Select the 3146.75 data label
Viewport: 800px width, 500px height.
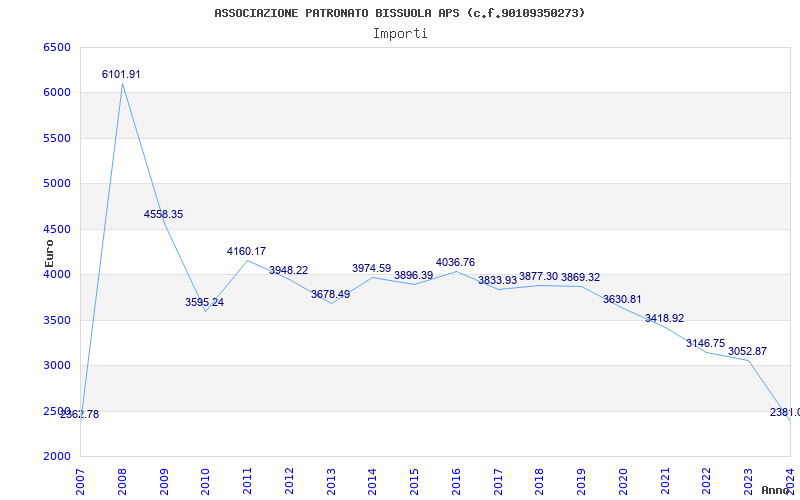pos(705,344)
